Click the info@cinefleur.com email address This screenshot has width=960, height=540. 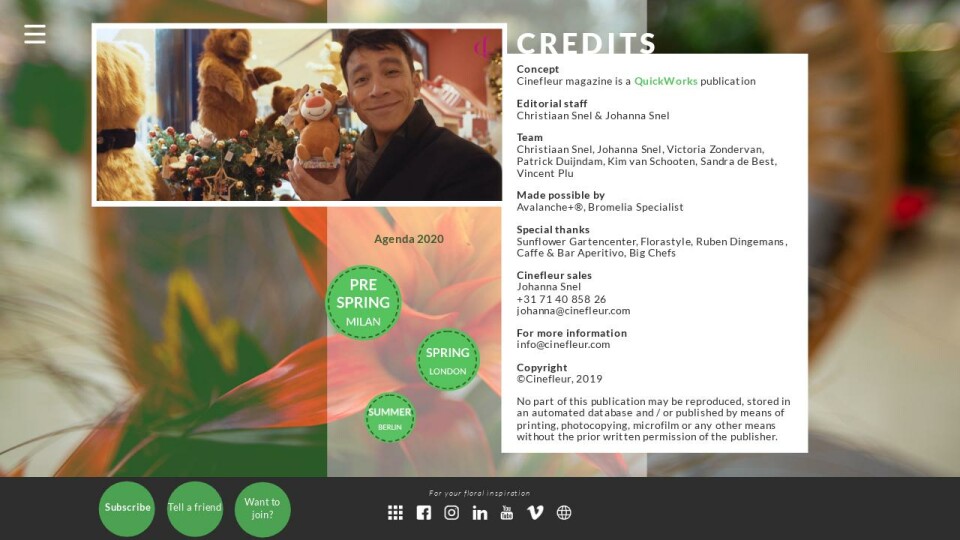tap(563, 344)
